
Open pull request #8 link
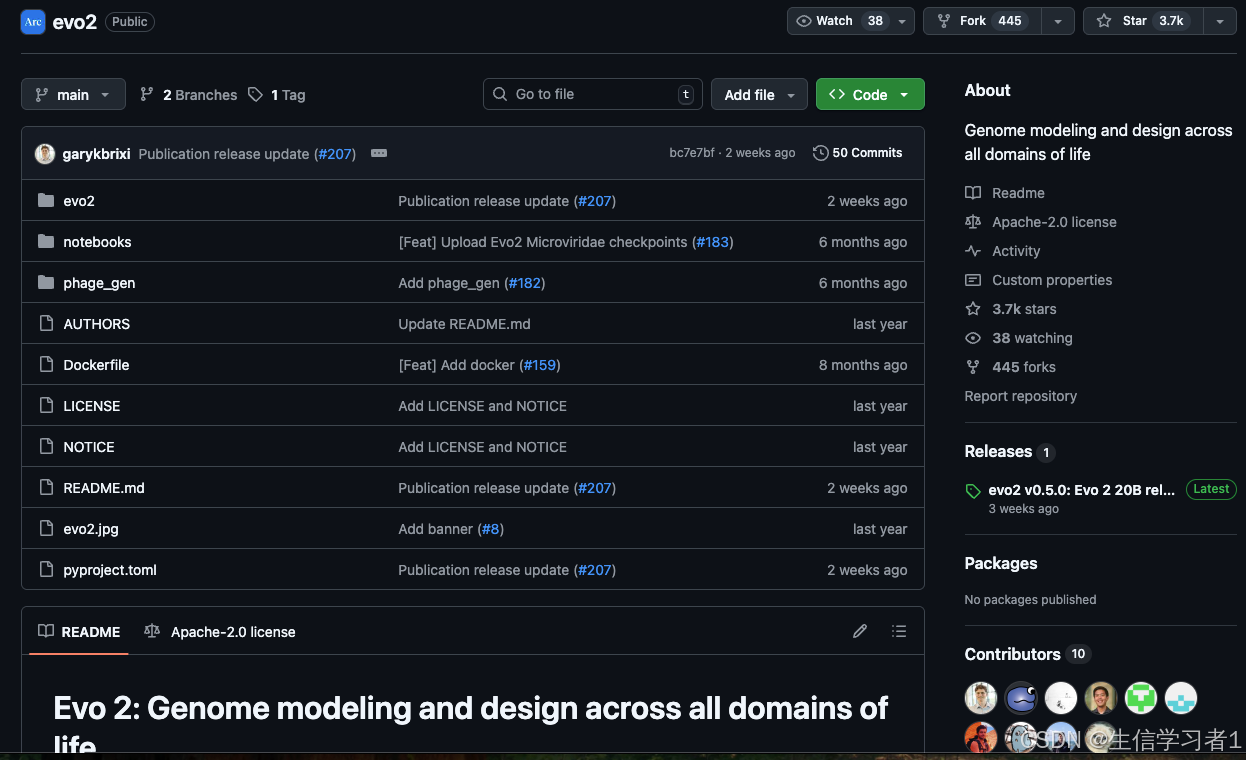click(490, 529)
